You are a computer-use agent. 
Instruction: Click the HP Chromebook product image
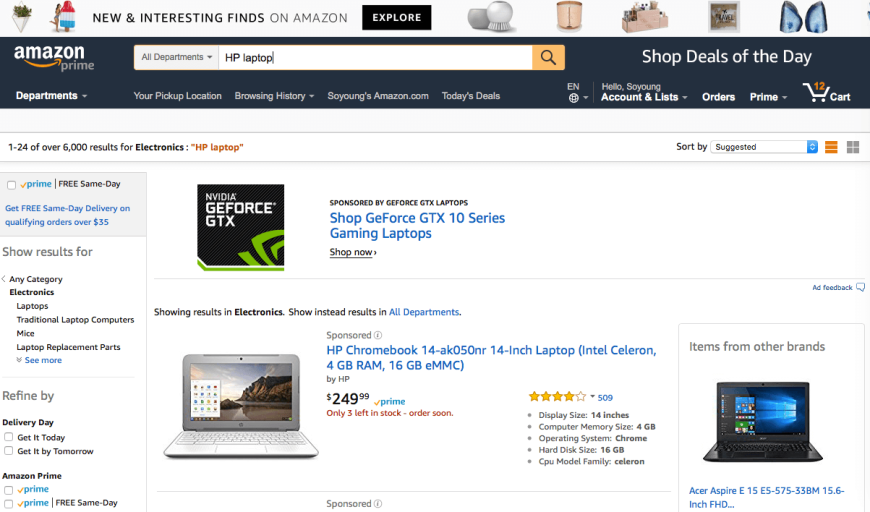tap(241, 407)
